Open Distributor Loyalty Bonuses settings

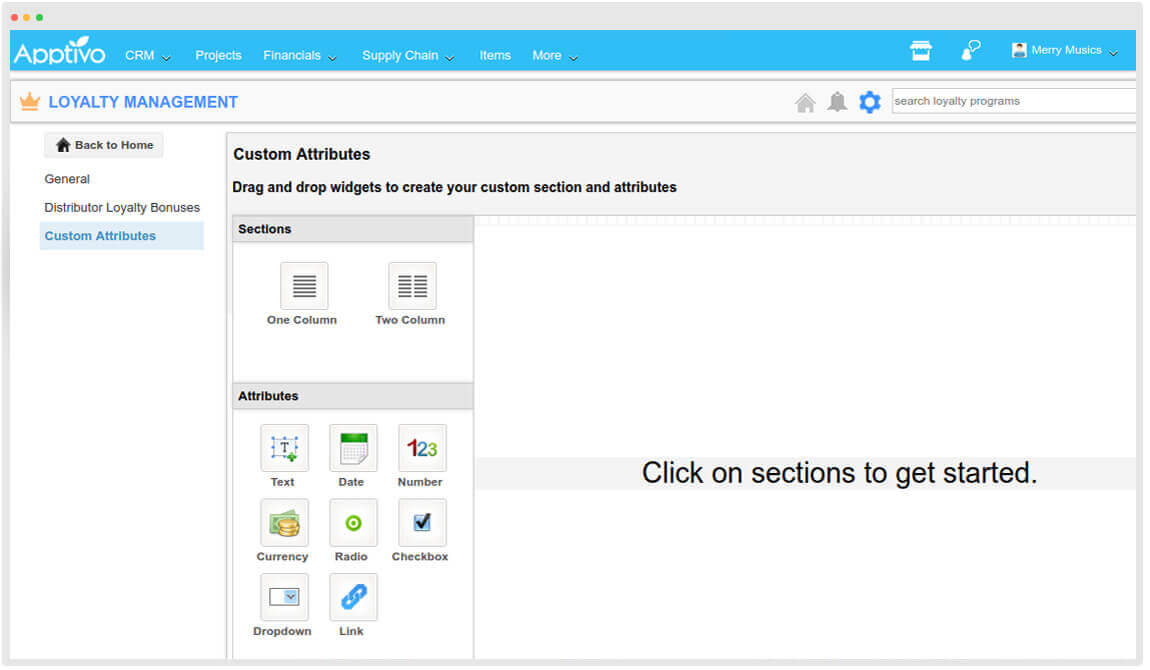(x=122, y=208)
